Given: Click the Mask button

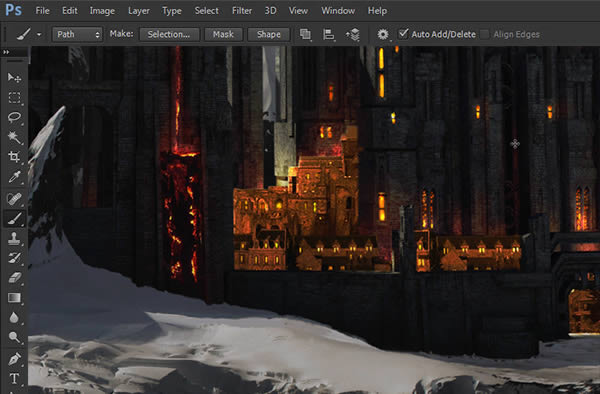Looking at the screenshot, I should [223, 34].
